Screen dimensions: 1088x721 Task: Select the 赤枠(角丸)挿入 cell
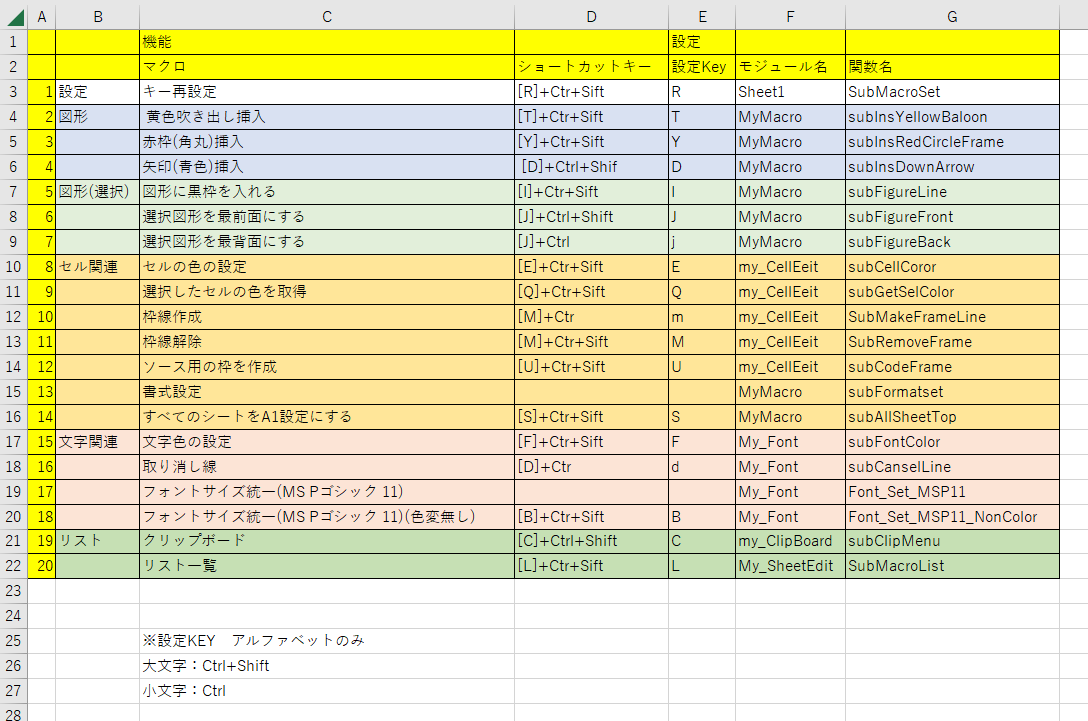327,142
